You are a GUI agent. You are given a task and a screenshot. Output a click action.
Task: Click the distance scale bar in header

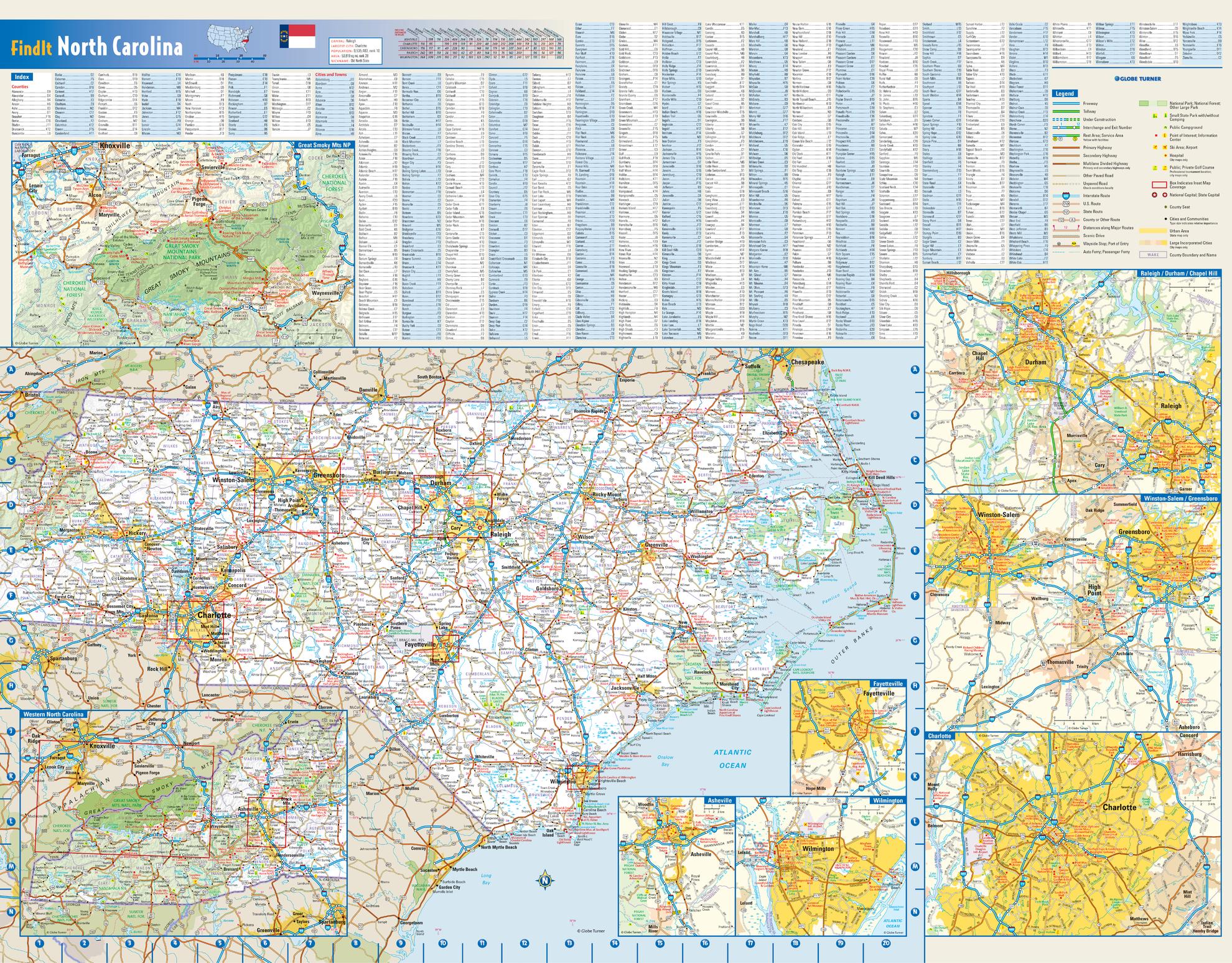click(230, 57)
